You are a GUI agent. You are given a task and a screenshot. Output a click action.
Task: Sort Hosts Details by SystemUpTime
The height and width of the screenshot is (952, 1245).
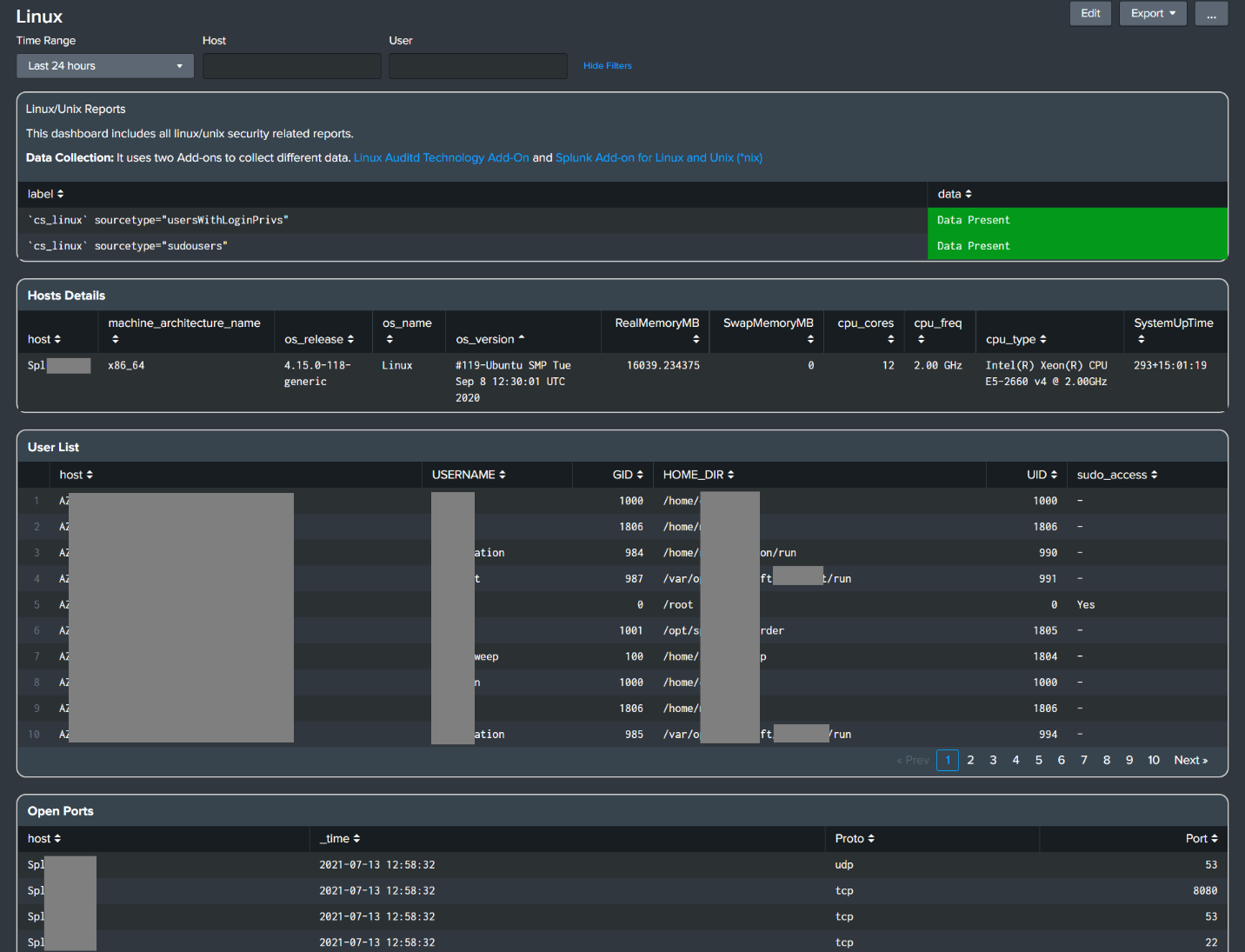1174,330
